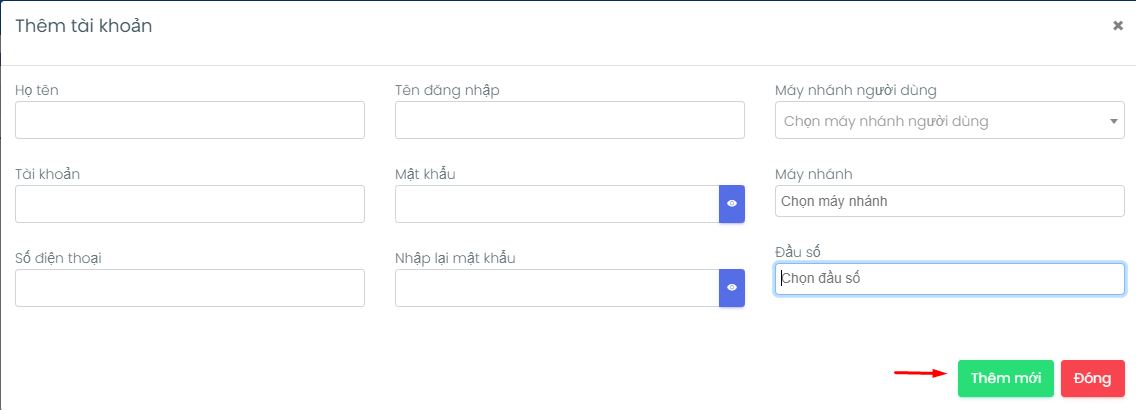Open the Máy nhánh người dùng dropdown

point(940,121)
